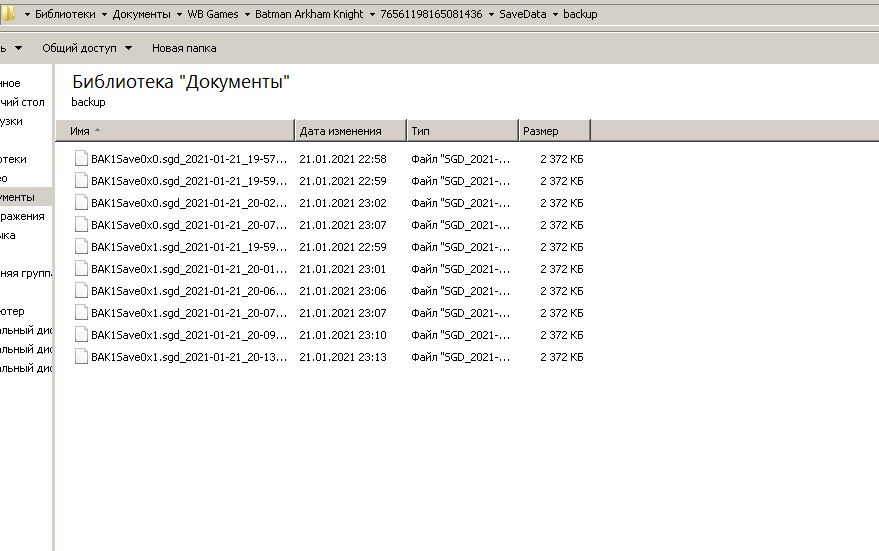879x551 pixels.
Task: Go to Библиотеки in address bar
Action: (65, 14)
